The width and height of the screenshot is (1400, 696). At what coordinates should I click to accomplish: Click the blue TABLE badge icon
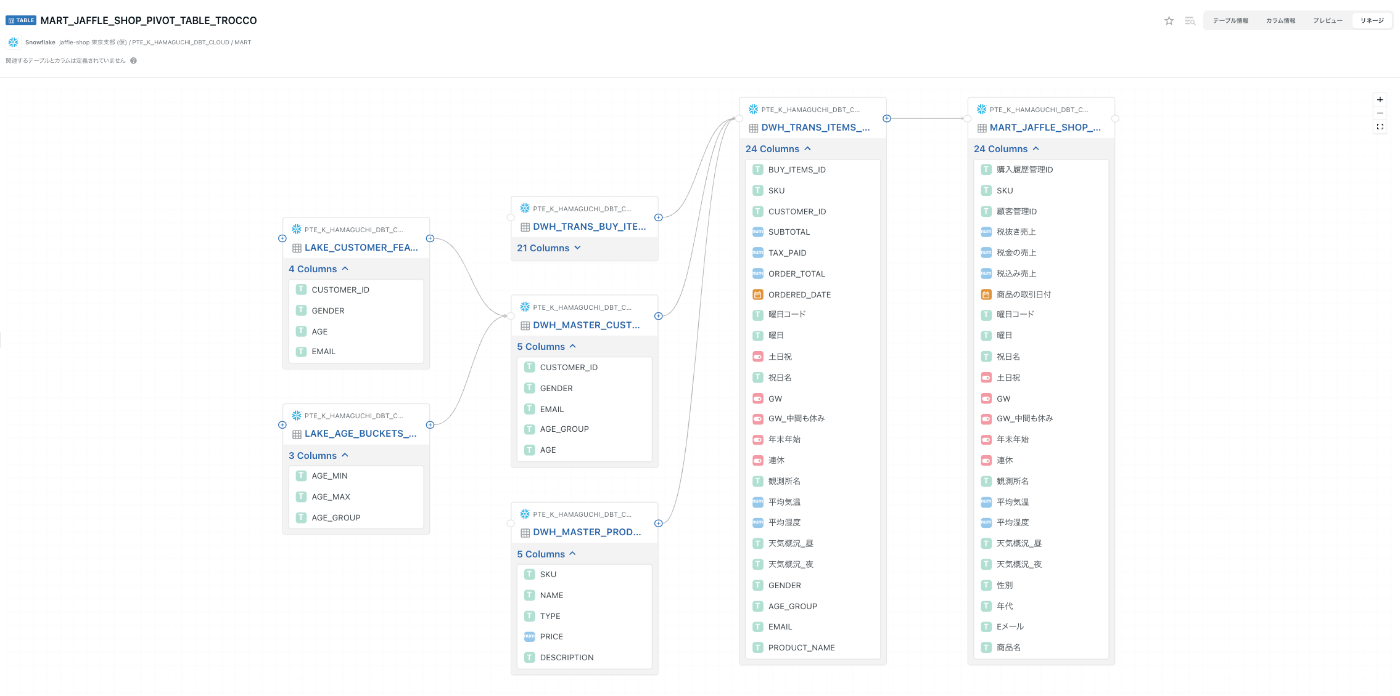coord(21,20)
